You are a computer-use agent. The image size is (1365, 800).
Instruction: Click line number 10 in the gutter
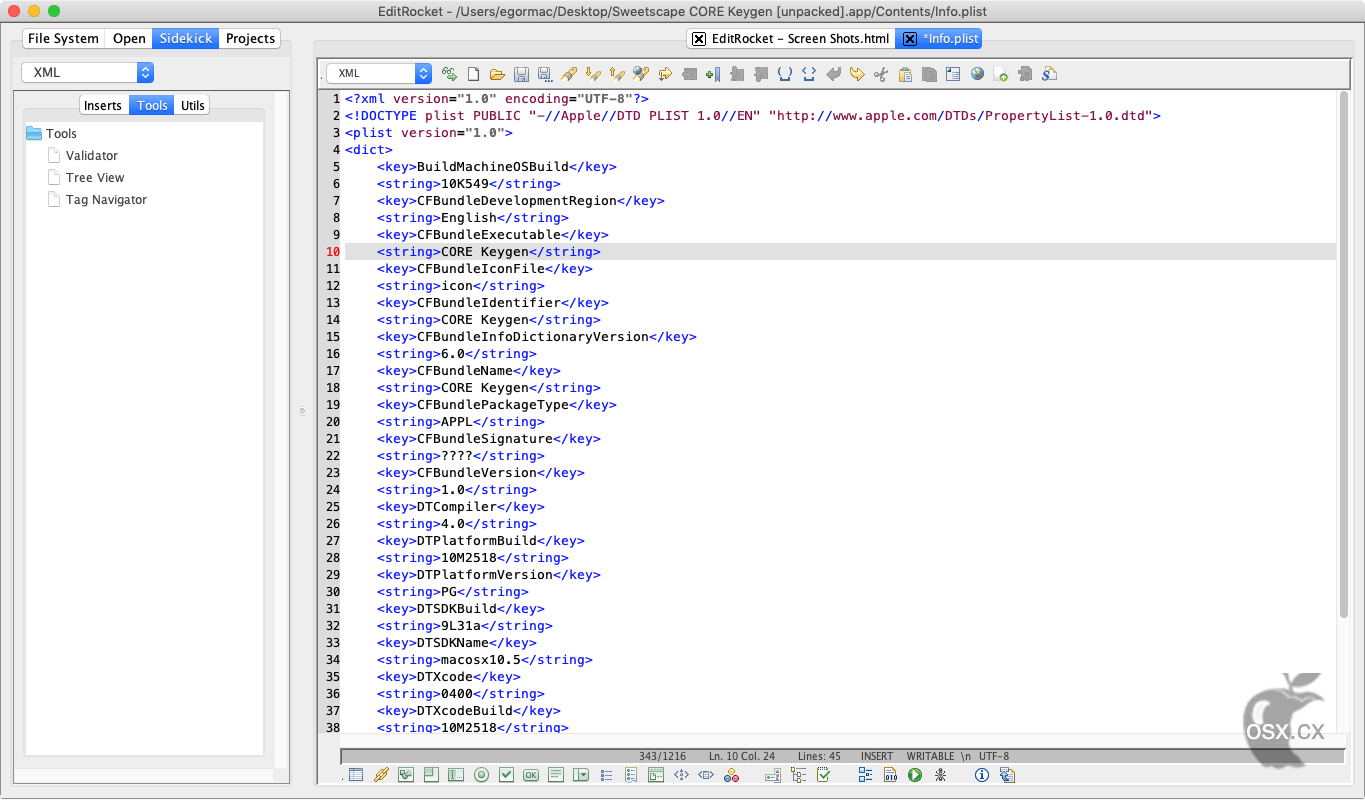(x=332, y=252)
